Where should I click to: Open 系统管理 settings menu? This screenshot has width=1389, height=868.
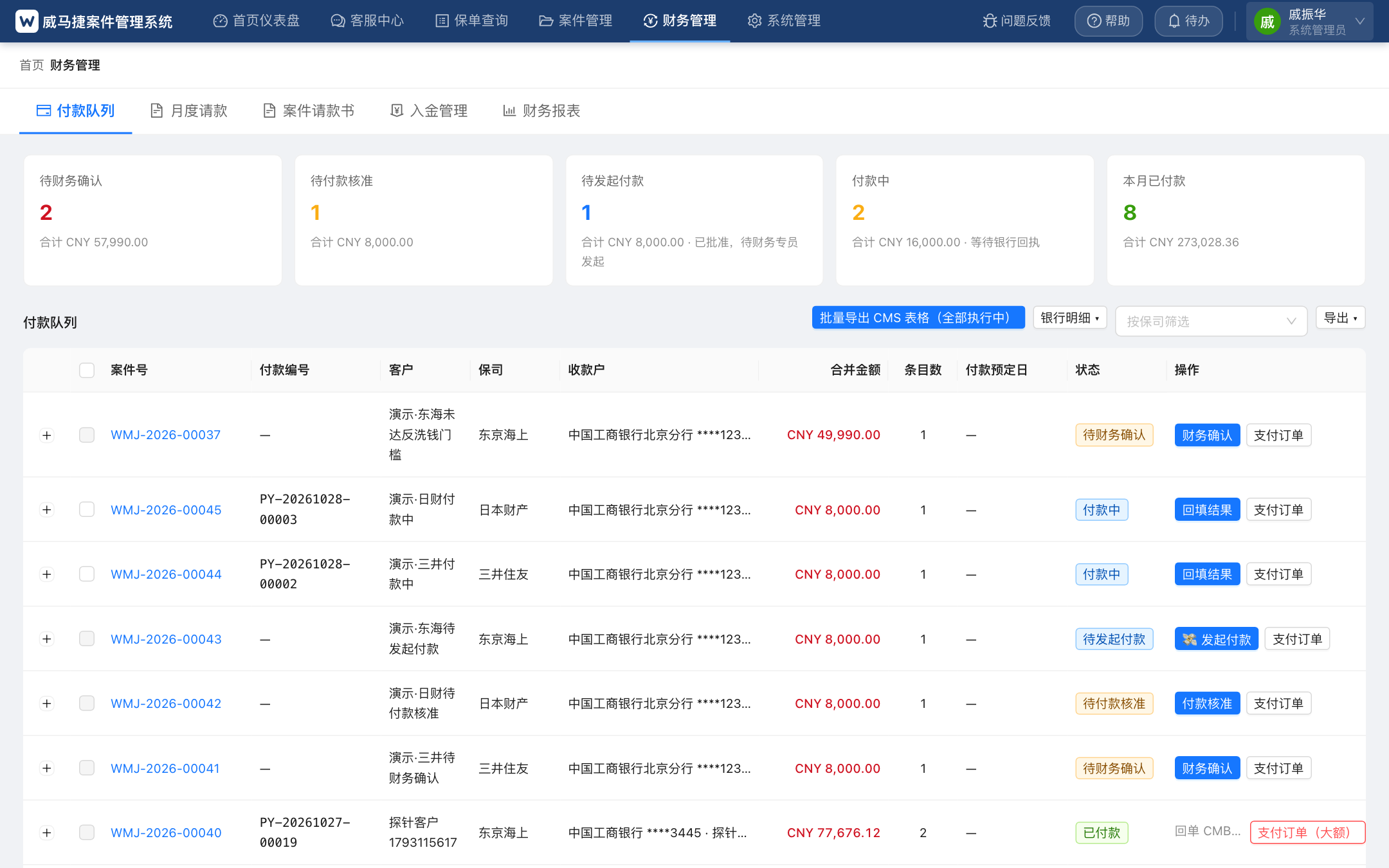[x=784, y=21]
